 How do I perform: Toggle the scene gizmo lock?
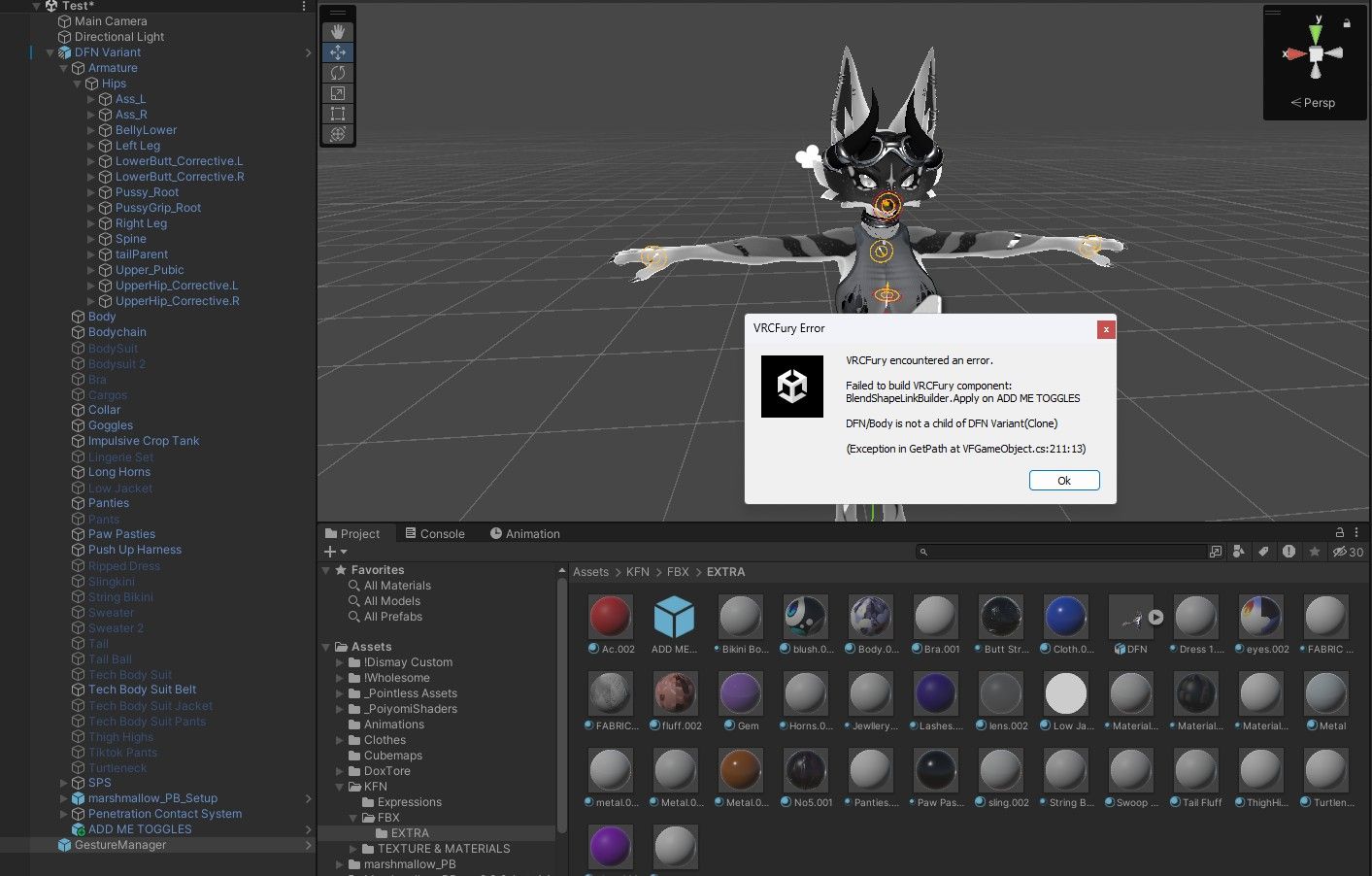[x=1347, y=22]
